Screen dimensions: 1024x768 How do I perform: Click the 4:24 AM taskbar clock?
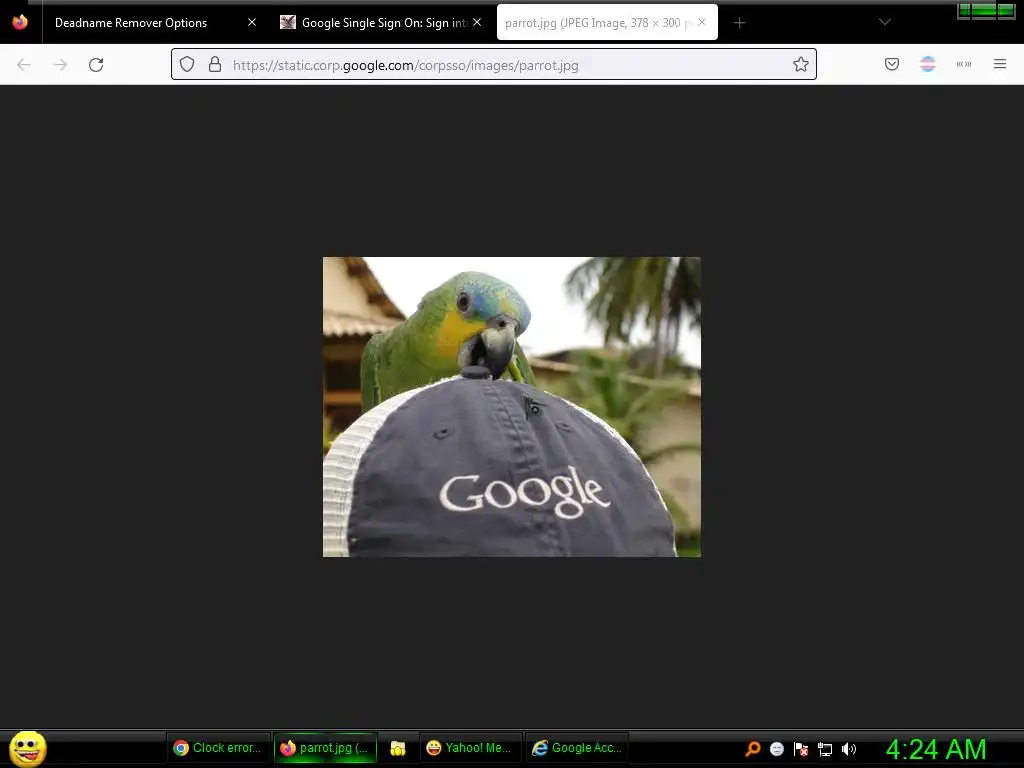point(936,749)
